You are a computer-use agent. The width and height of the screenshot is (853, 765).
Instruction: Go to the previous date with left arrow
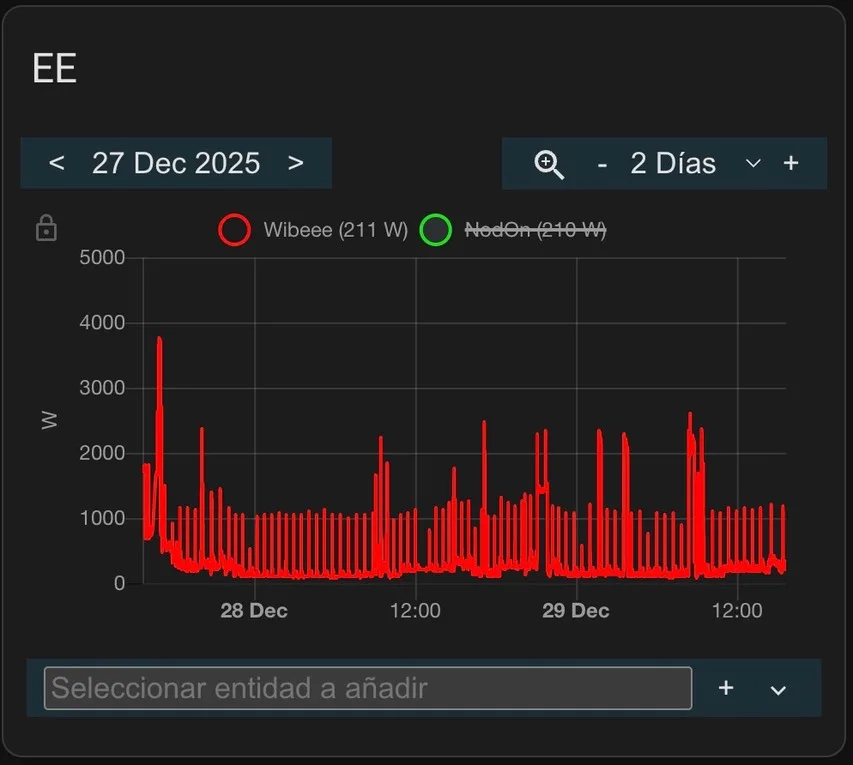pos(57,163)
